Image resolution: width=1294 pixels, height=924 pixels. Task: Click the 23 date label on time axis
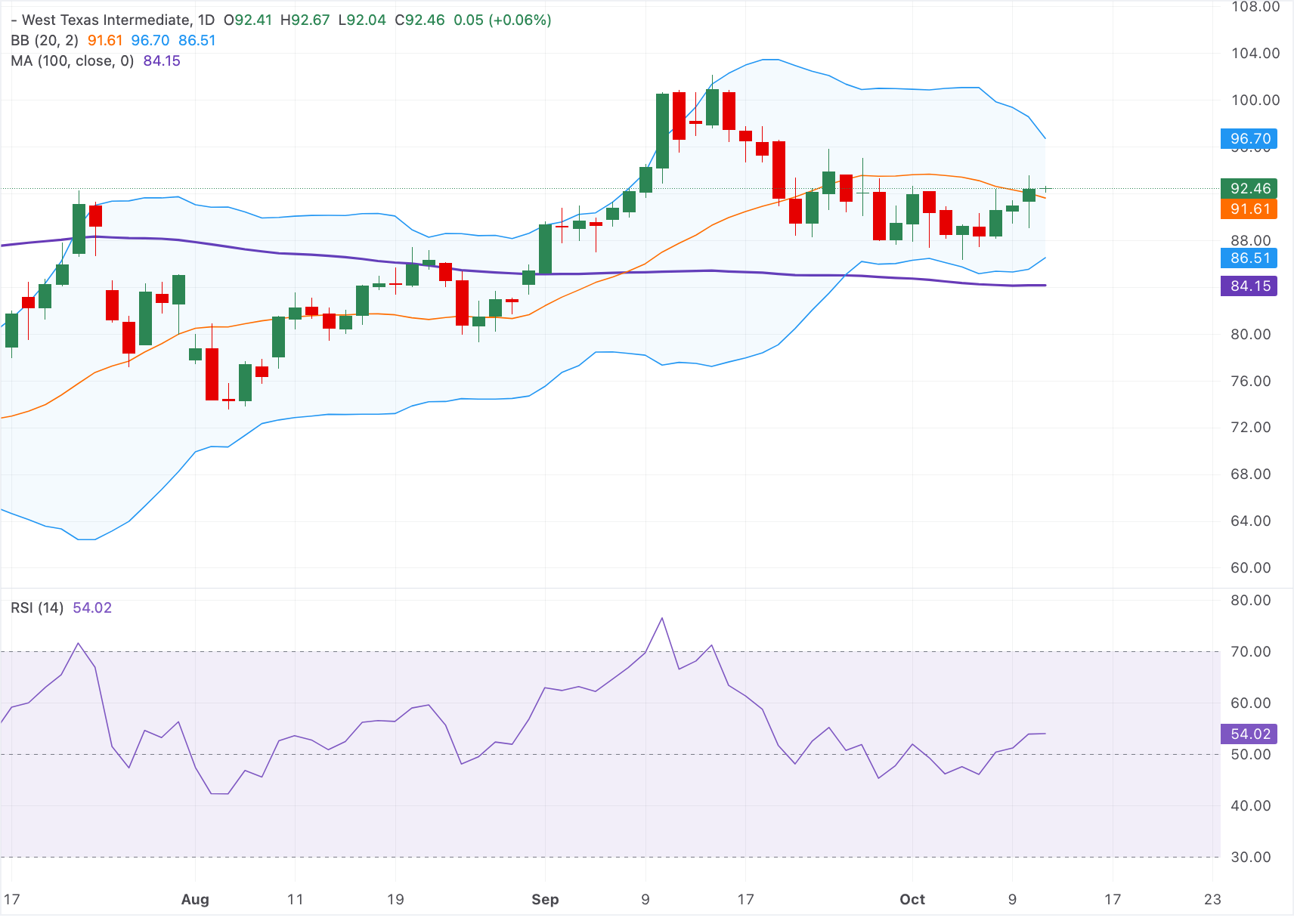click(1212, 899)
